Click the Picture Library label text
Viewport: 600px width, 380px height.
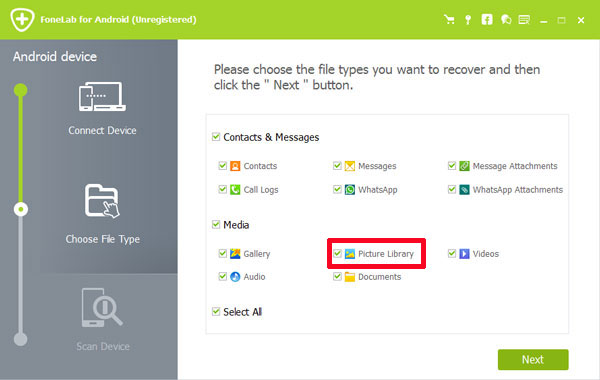pos(386,254)
